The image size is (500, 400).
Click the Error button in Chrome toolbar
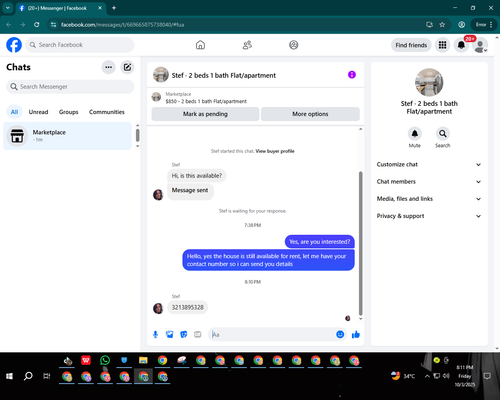tap(484, 25)
